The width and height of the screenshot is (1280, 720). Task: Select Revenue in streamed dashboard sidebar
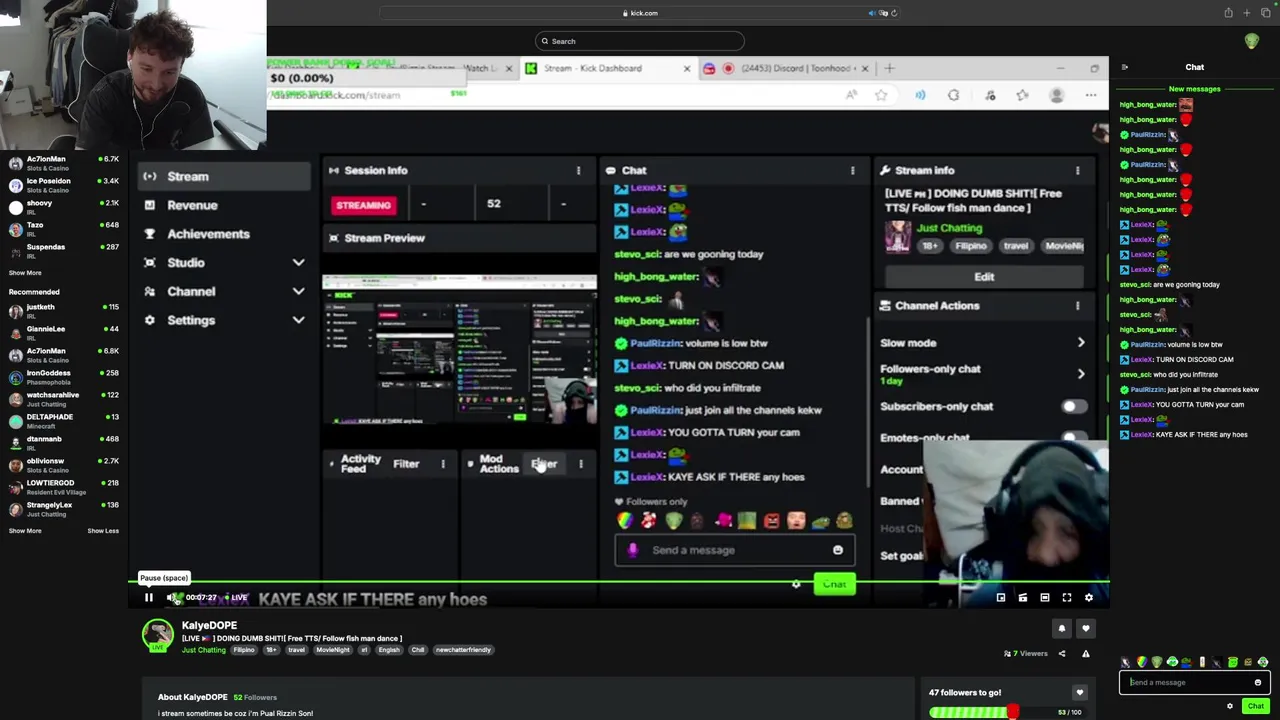coord(192,206)
